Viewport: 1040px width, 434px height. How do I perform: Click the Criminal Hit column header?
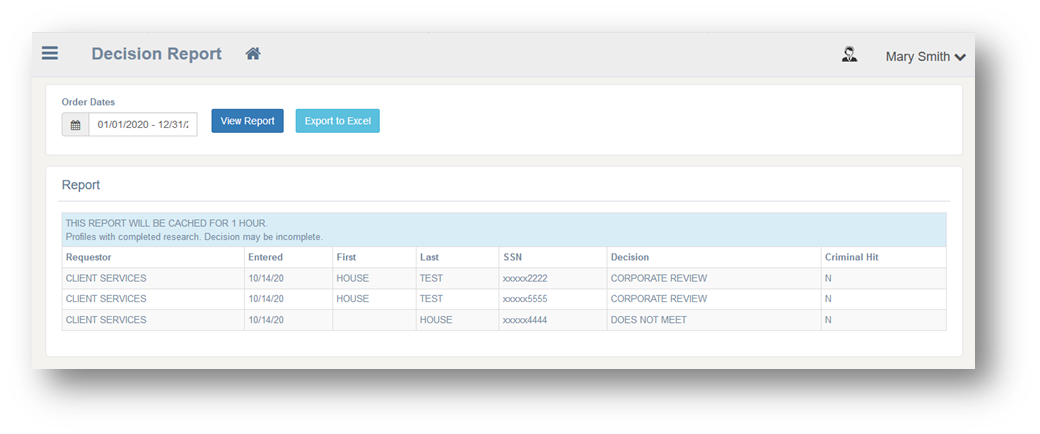click(852, 257)
